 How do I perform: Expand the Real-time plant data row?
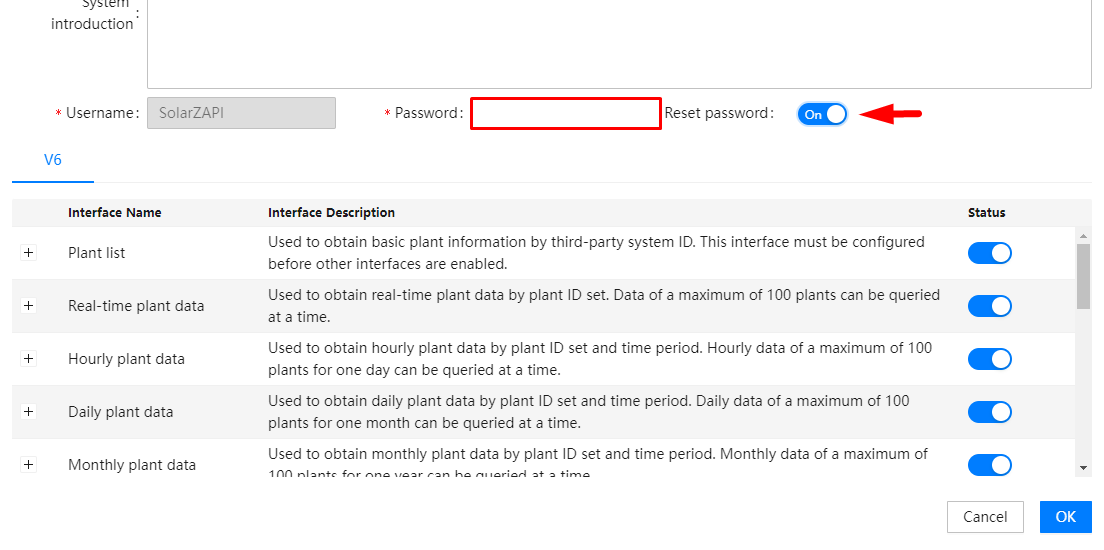(x=28, y=306)
